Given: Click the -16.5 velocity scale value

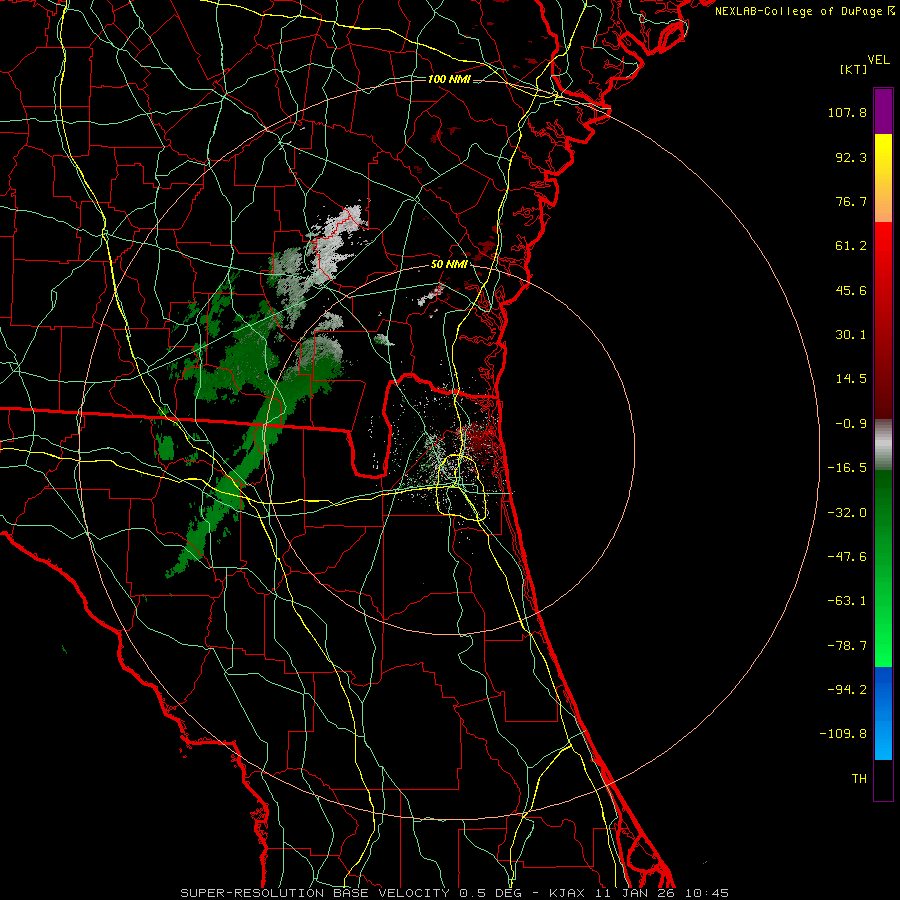Looking at the screenshot, I should [x=847, y=468].
